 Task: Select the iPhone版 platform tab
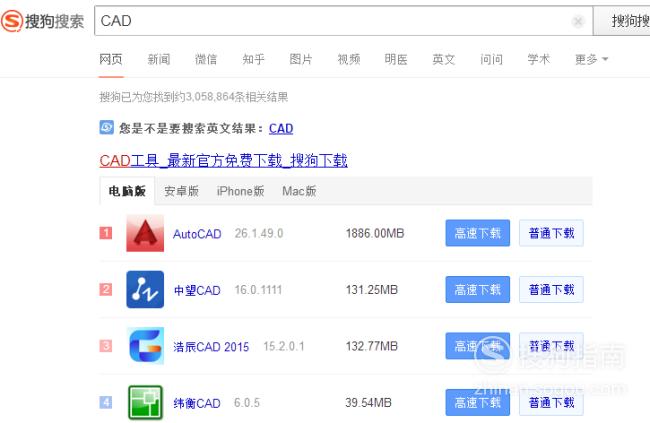point(240,191)
